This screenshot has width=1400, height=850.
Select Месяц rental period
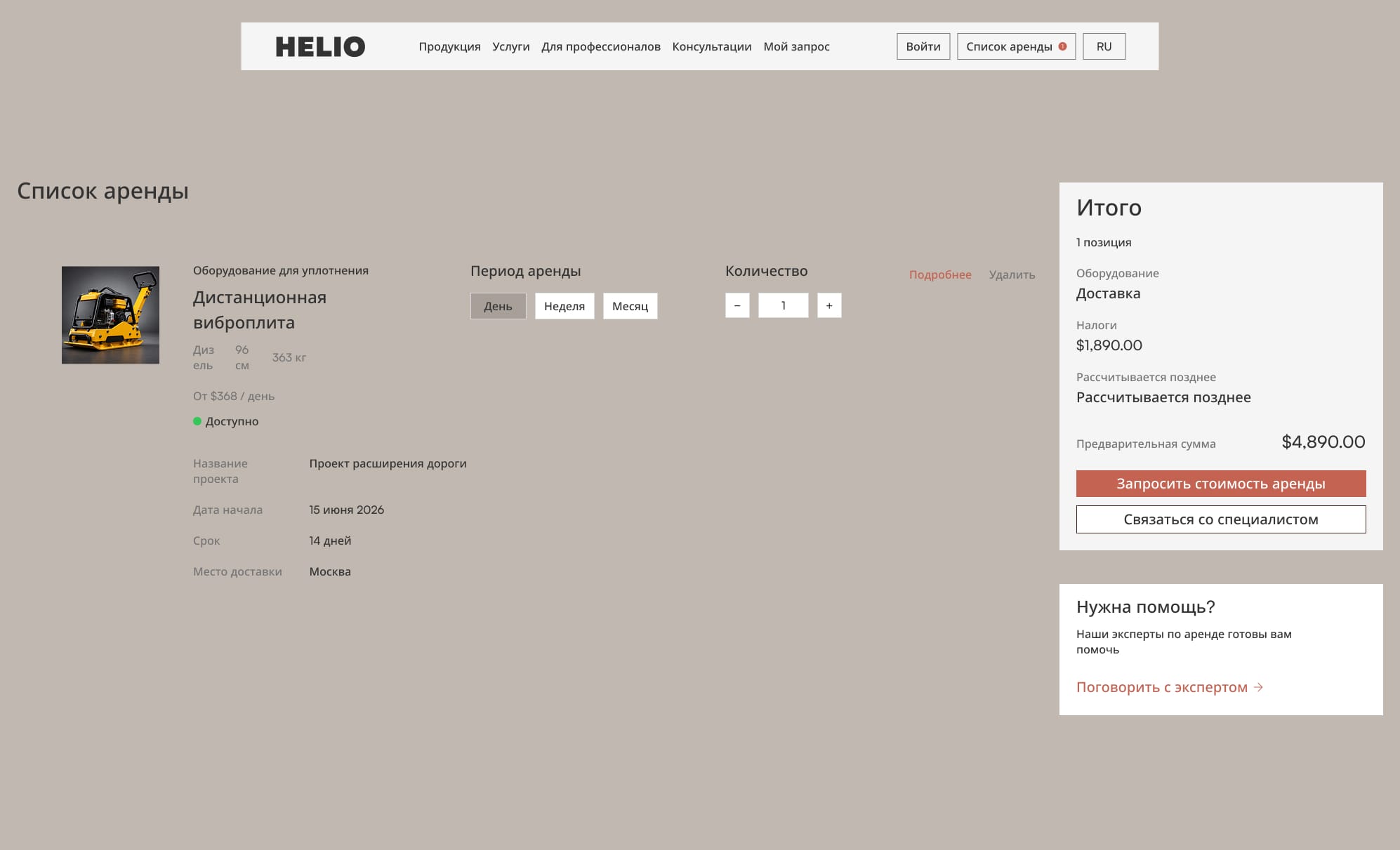(630, 306)
